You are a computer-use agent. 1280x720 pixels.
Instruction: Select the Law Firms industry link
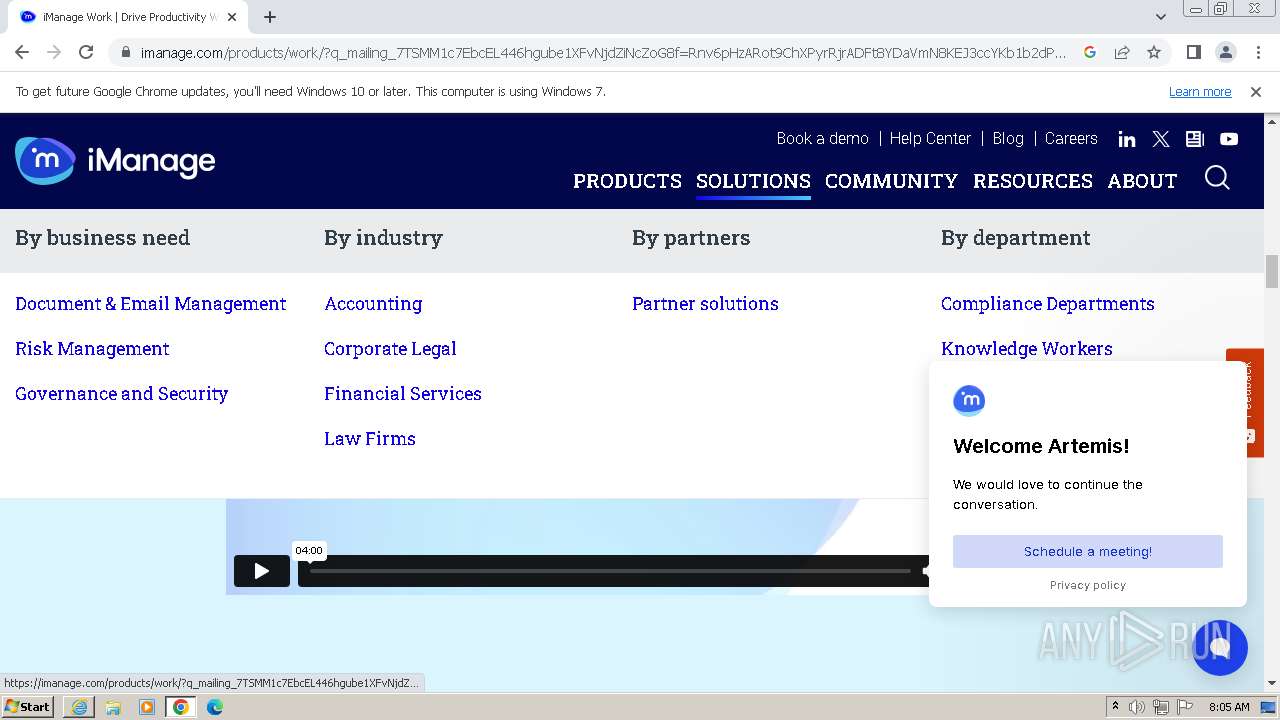[370, 439]
